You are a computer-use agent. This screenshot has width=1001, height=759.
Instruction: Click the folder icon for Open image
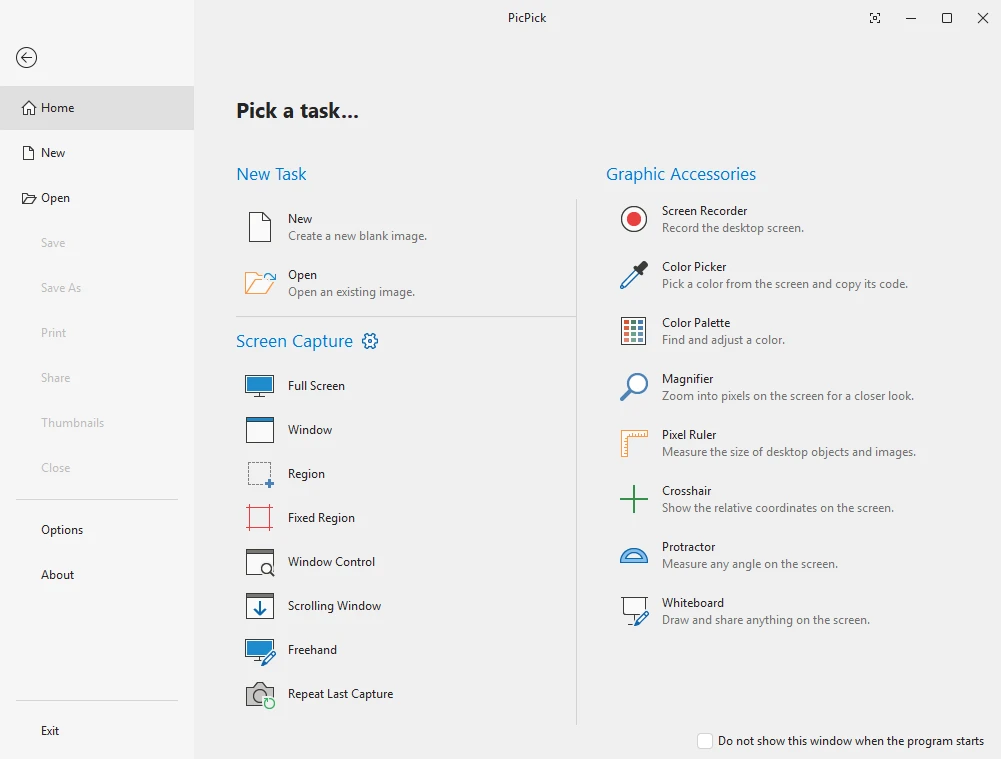[x=260, y=283]
